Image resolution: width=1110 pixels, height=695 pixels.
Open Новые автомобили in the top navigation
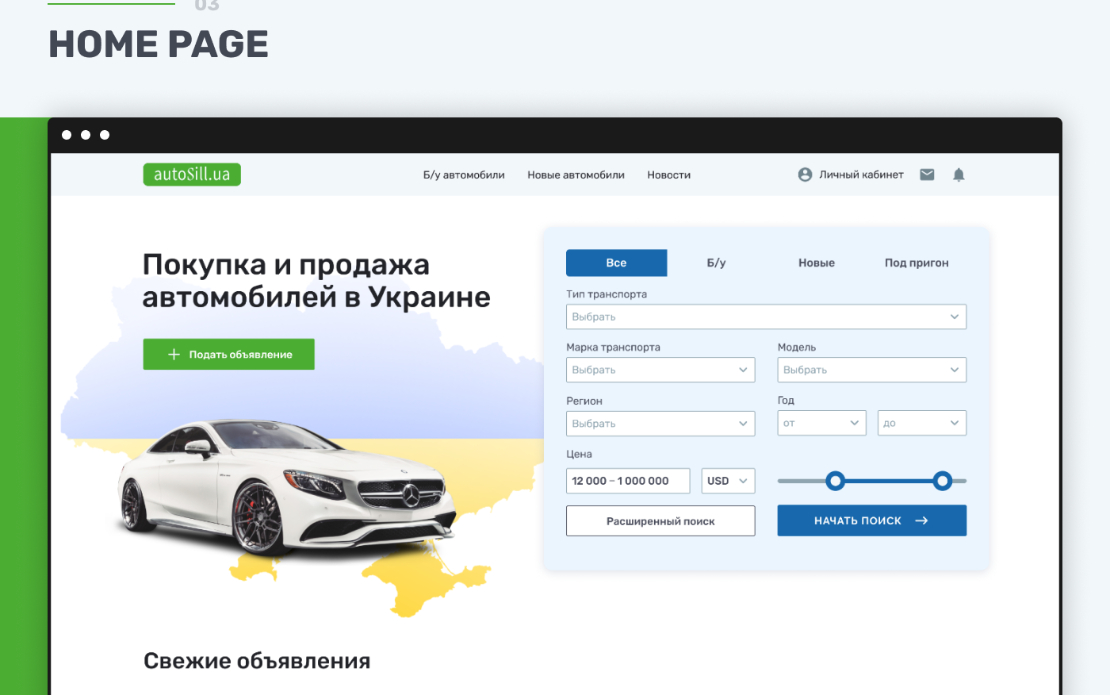click(x=576, y=175)
